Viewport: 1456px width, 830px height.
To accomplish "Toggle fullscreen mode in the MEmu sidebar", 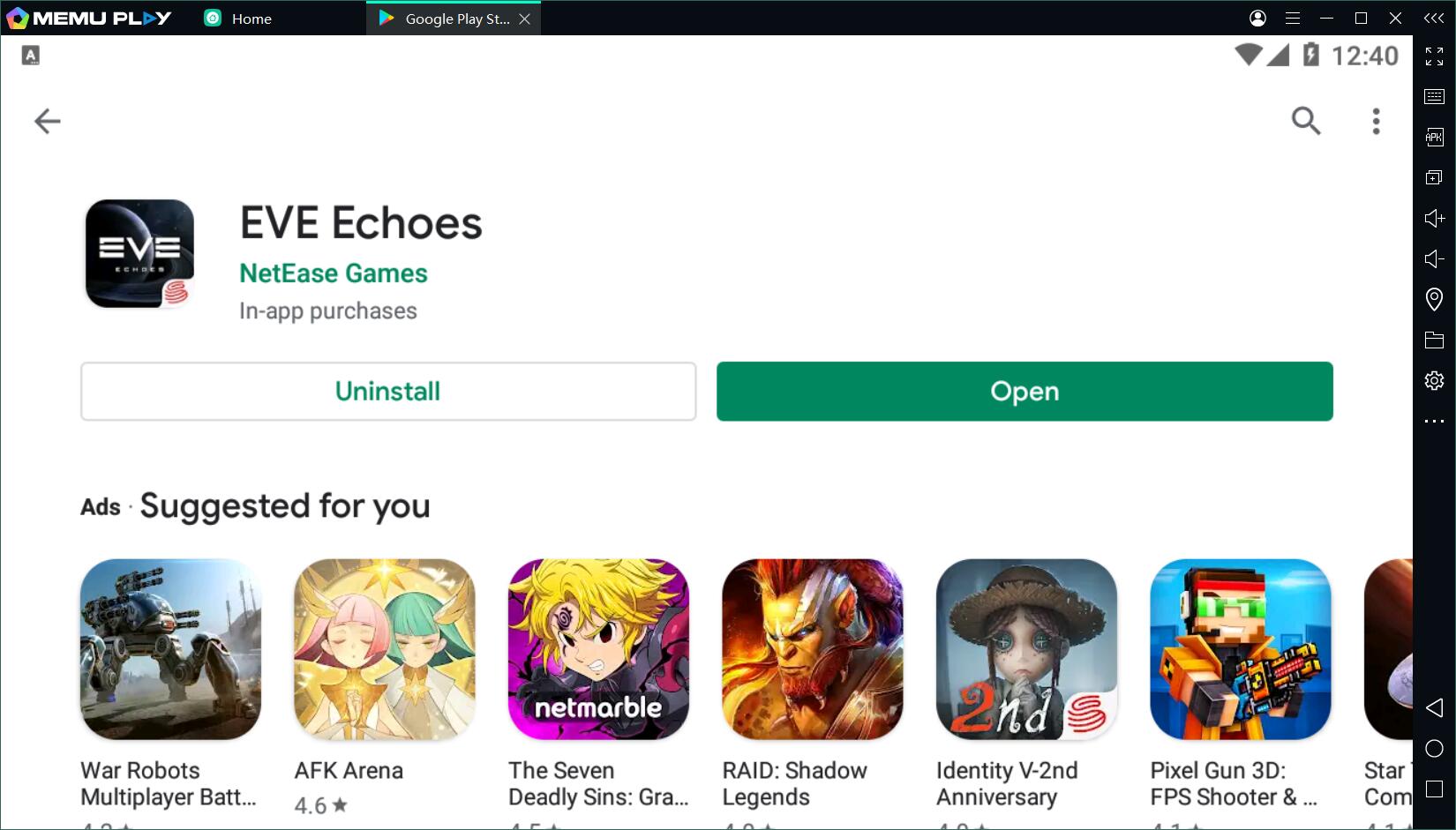I will point(1434,56).
